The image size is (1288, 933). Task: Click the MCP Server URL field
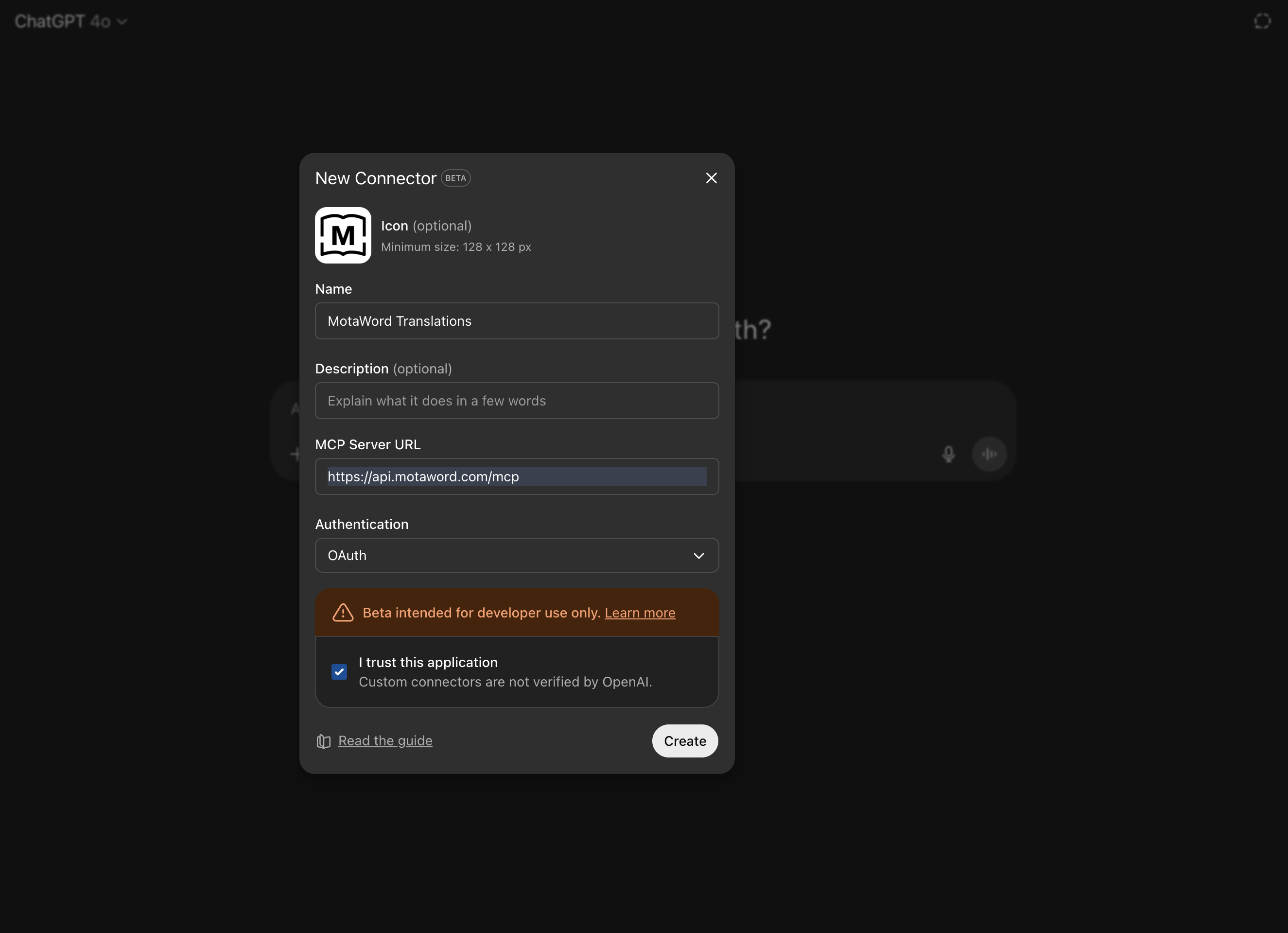517,476
